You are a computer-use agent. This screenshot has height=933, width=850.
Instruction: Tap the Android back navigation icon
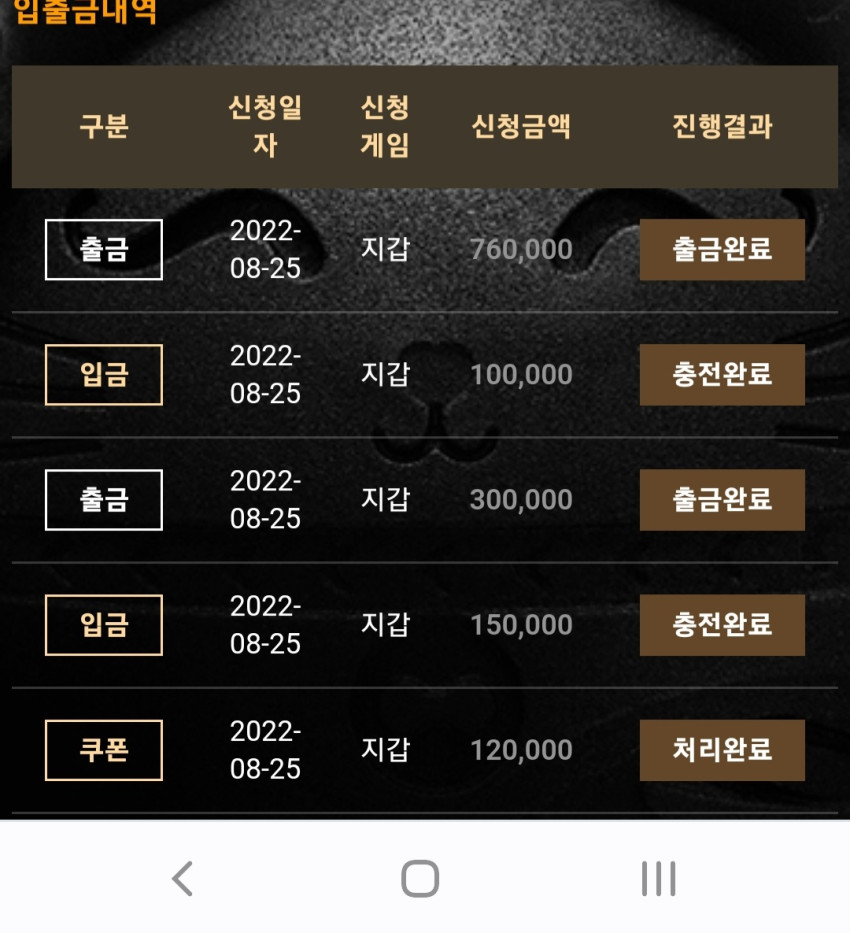point(183,878)
